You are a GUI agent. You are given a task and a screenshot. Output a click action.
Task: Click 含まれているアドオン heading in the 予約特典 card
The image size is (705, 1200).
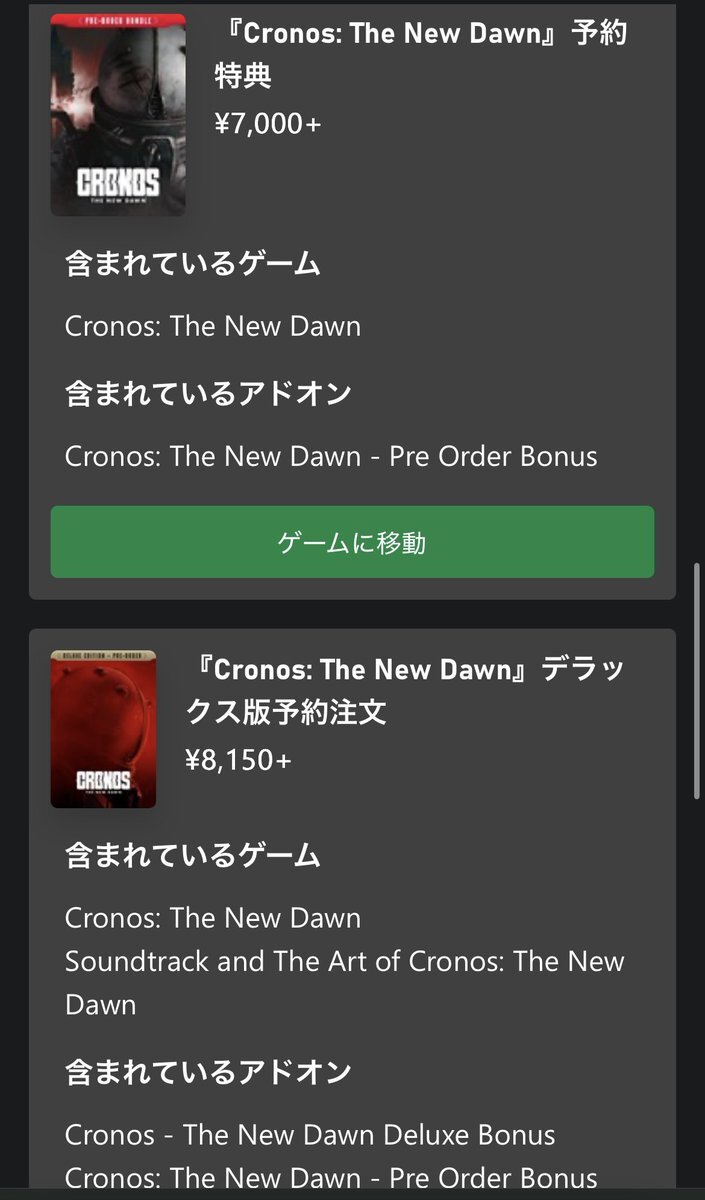[x=208, y=393]
